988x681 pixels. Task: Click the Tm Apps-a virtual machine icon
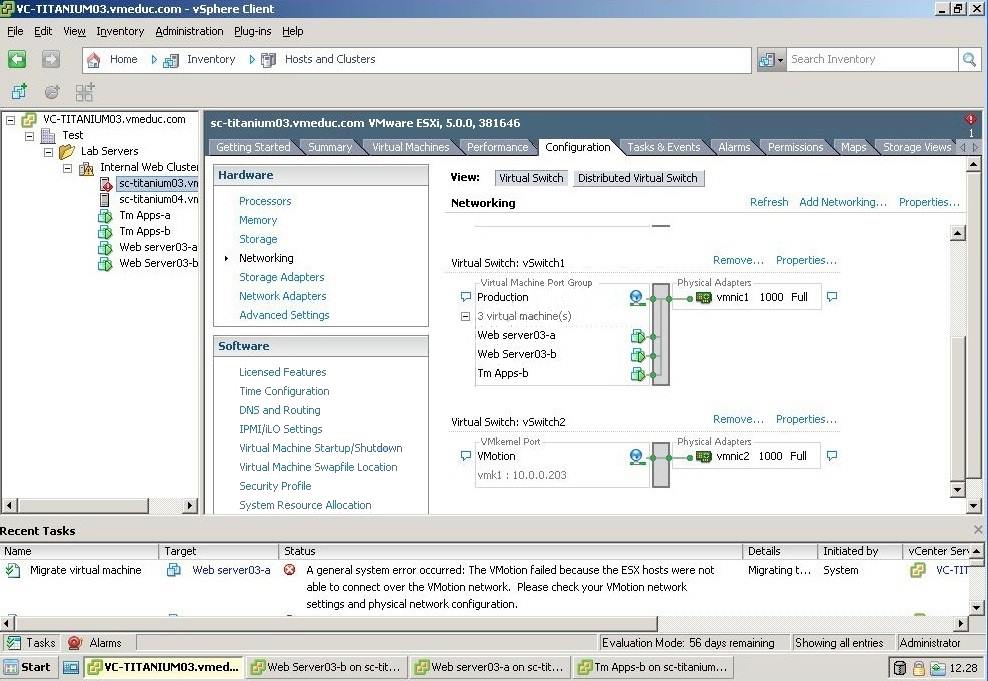click(x=105, y=216)
